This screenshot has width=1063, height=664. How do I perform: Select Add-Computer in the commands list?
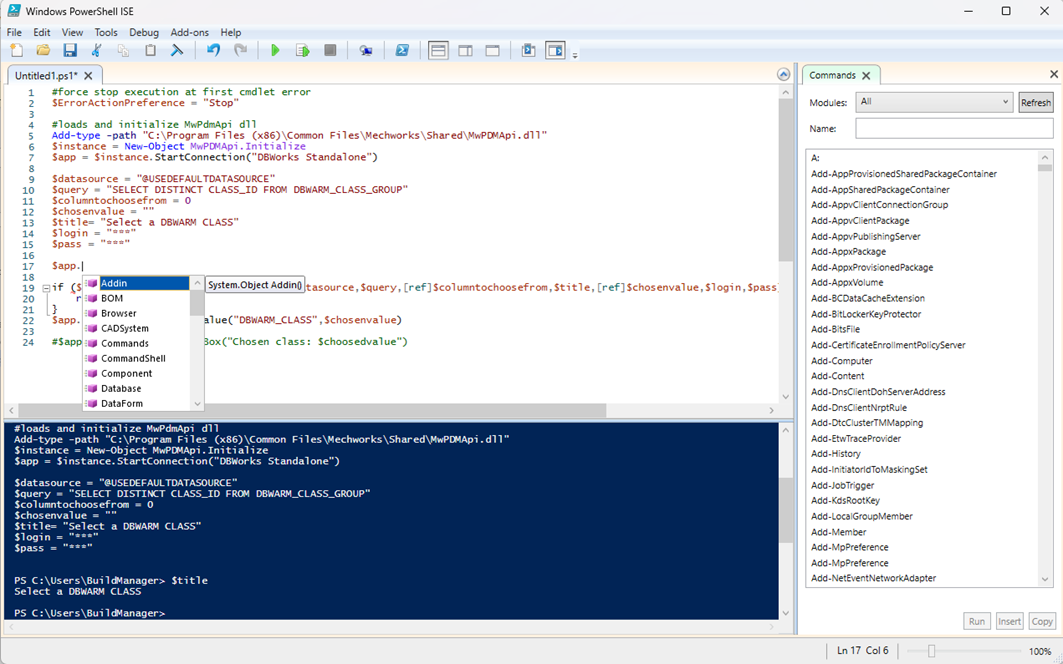pos(841,361)
